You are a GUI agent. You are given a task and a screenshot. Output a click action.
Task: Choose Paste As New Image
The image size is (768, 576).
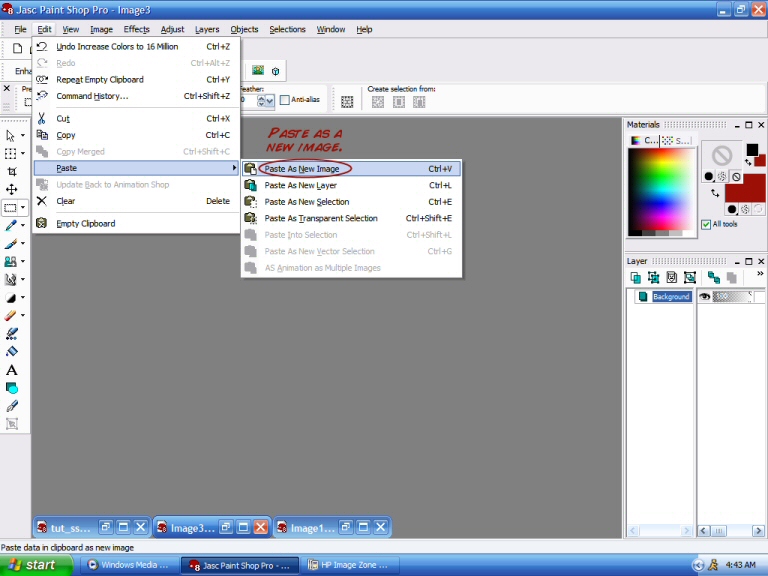302,169
